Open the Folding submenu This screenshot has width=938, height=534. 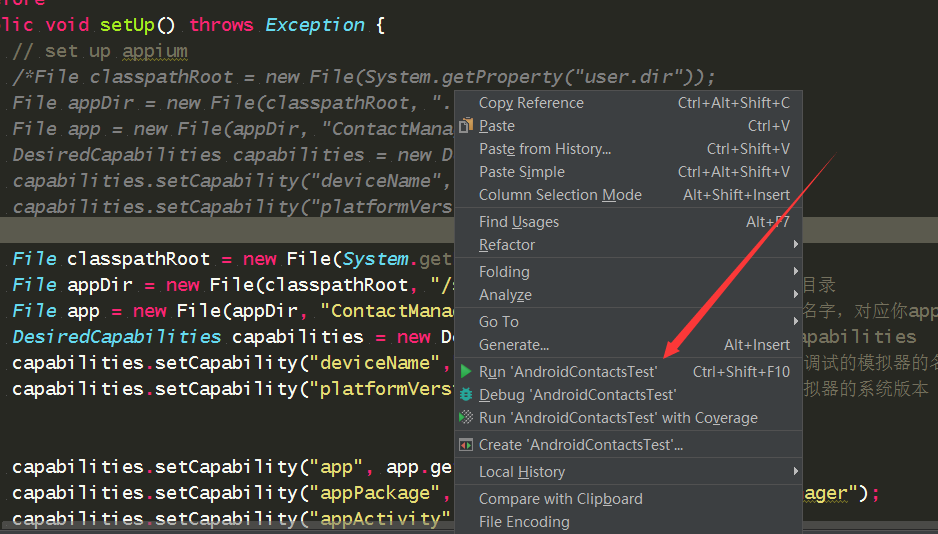pyautogui.click(x=628, y=271)
